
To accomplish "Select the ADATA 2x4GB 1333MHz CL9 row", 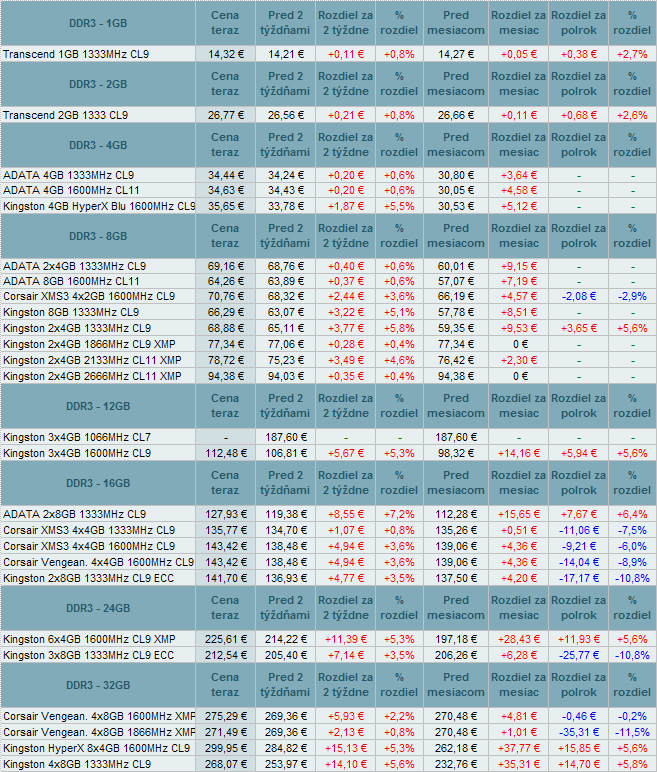I will [328, 266].
